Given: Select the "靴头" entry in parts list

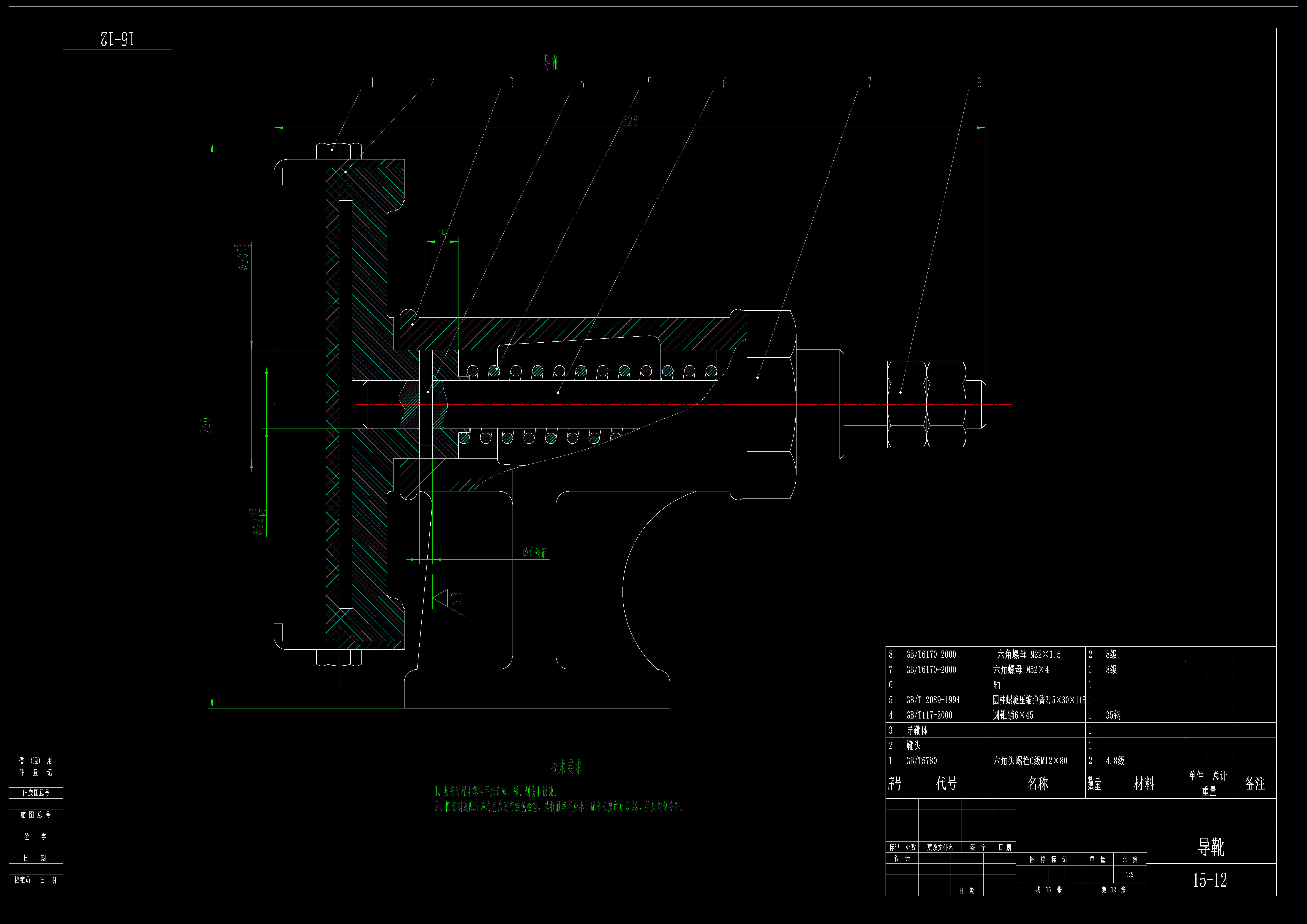Looking at the screenshot, I should pyautogui.click(x=913, y=745).
